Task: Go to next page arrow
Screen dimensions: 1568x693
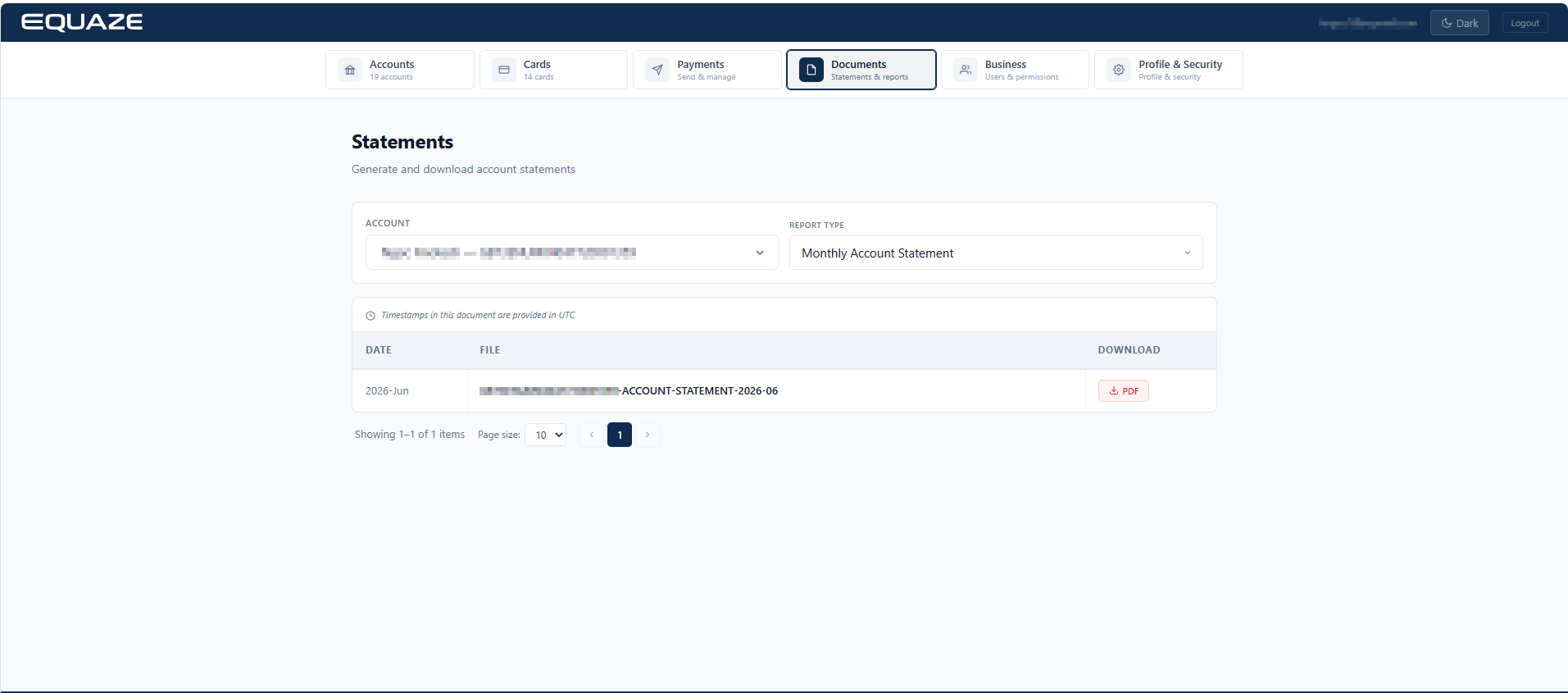Action: tap(648, 435)
